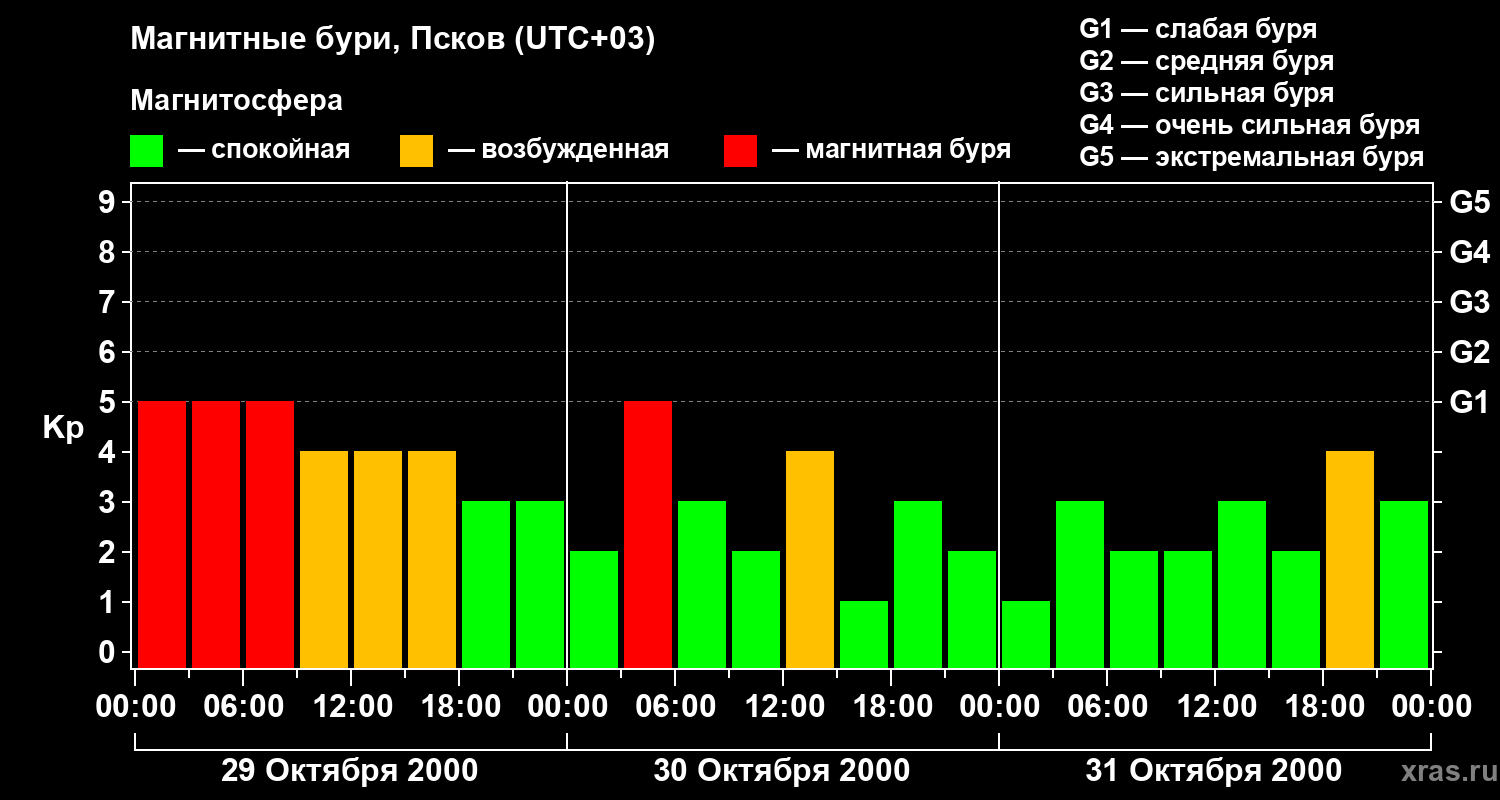This screenshot has width=1500, height=800.
Task: Click the rightmost '00:00' time label
Action: point(1431,707)
